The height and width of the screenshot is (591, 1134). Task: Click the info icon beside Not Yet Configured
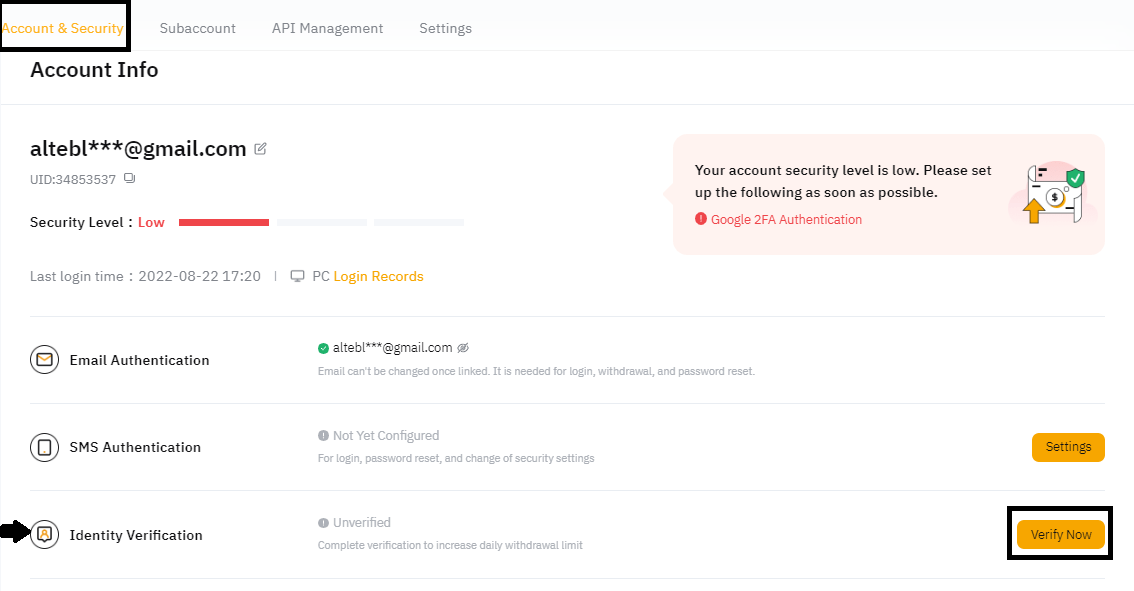coord(323,435)
